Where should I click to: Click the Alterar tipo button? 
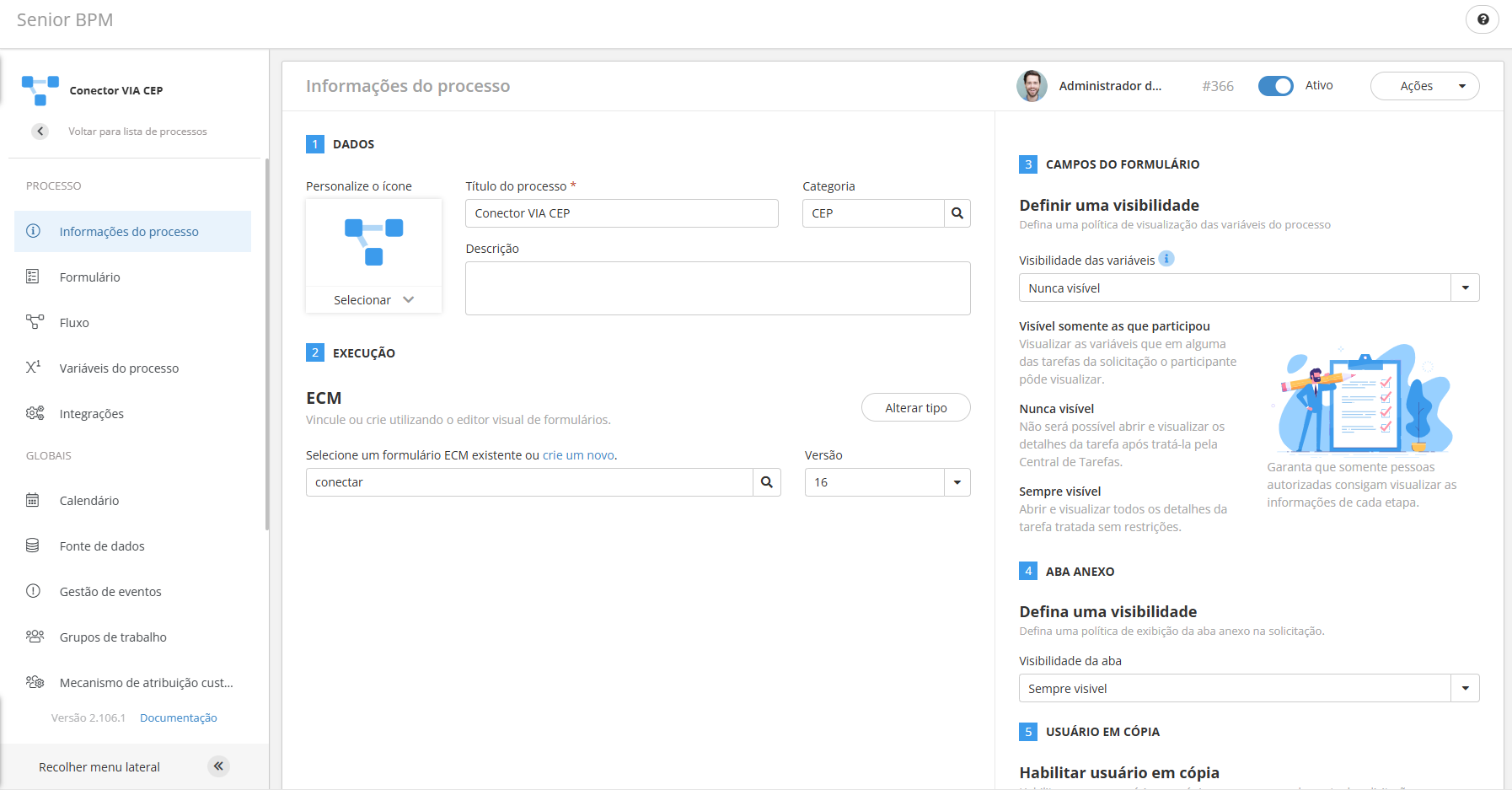[x=915, y=408]
